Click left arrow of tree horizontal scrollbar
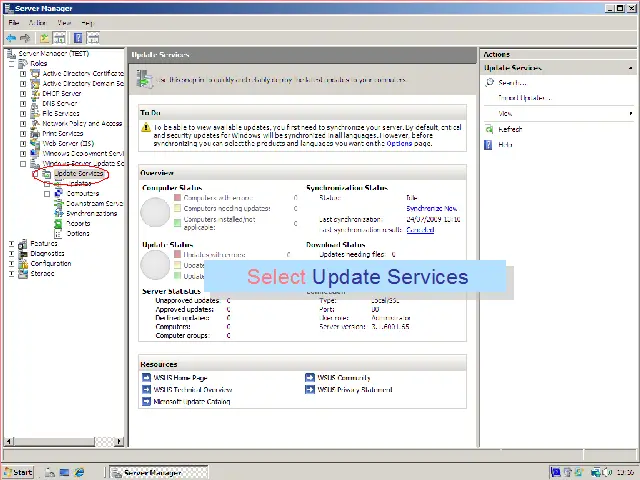 click(9, 441)
